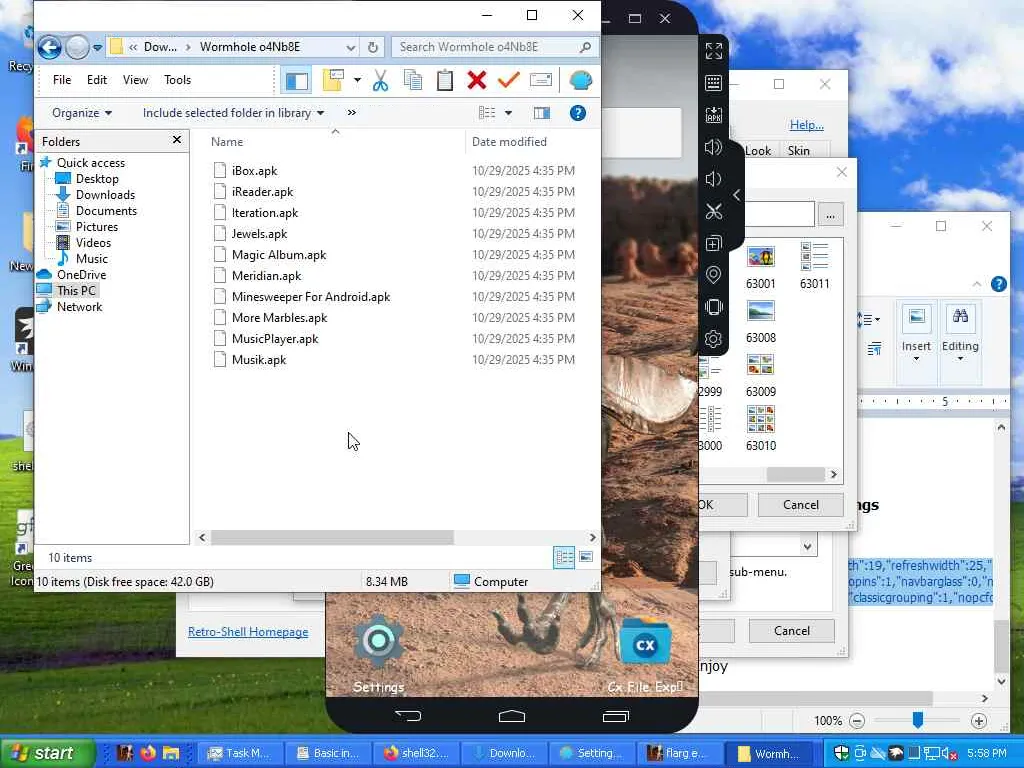Image resolution: width=1024 pixels, height=768 pixels.
Task: Open the change view dropdown arrow
Action: pyautogui.click(x=508, y=113)
